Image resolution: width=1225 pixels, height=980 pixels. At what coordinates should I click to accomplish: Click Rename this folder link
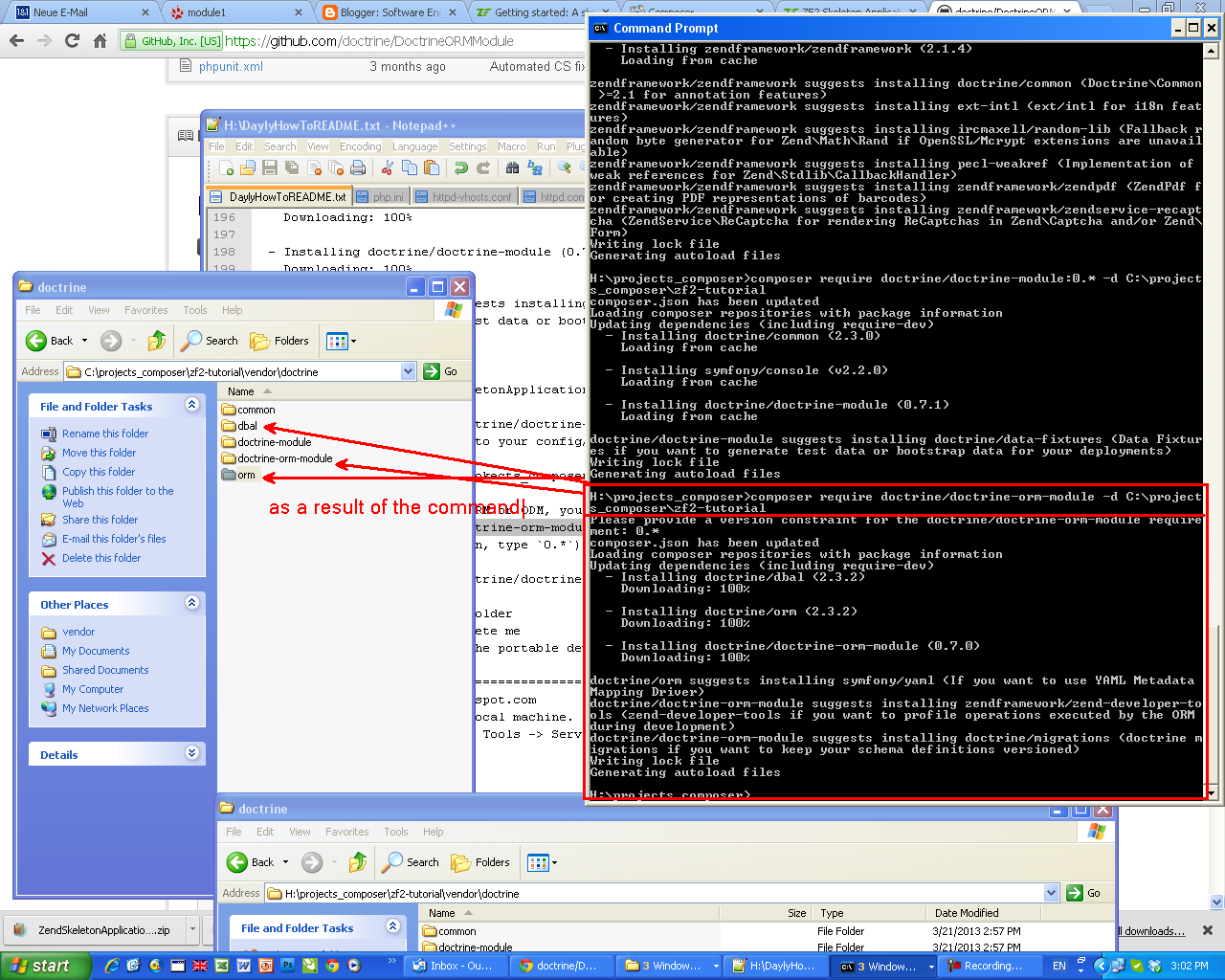coord(105,434)
